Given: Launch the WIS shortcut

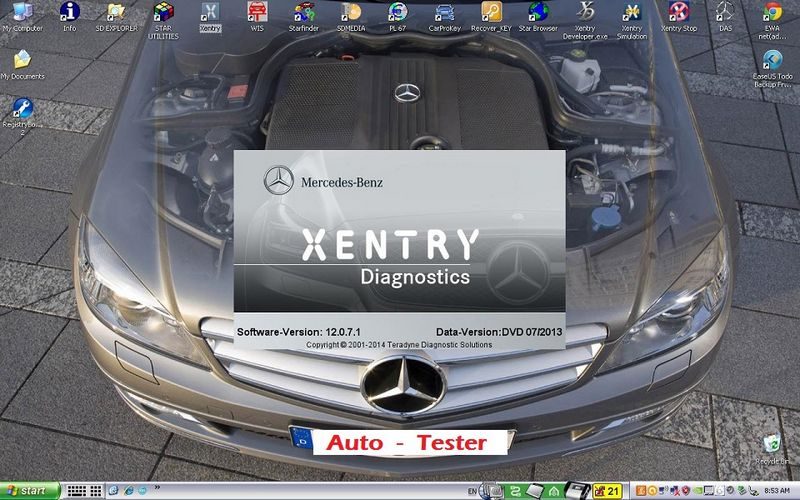Looking at the screenshot, I should tap(257, 17).
